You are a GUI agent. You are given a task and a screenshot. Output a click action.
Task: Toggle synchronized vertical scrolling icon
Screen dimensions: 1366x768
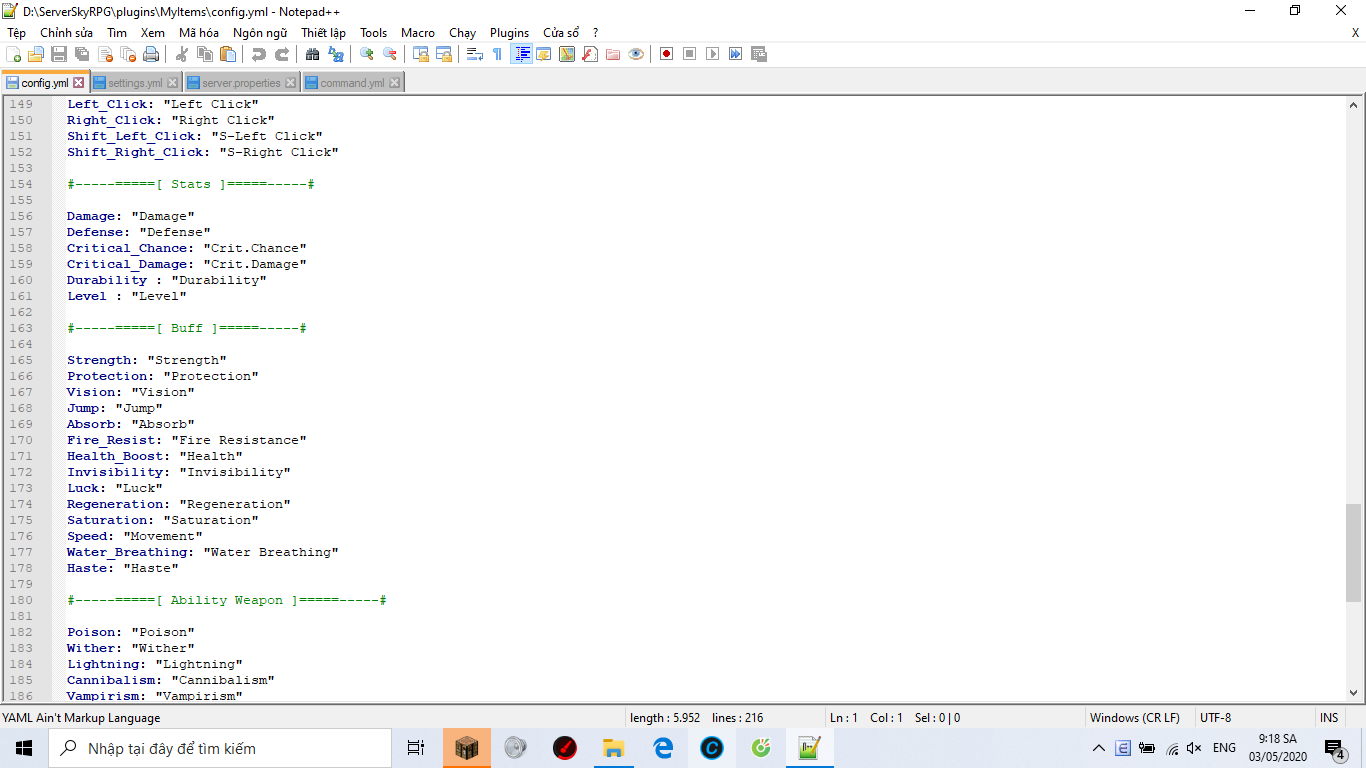click(421, 54)
